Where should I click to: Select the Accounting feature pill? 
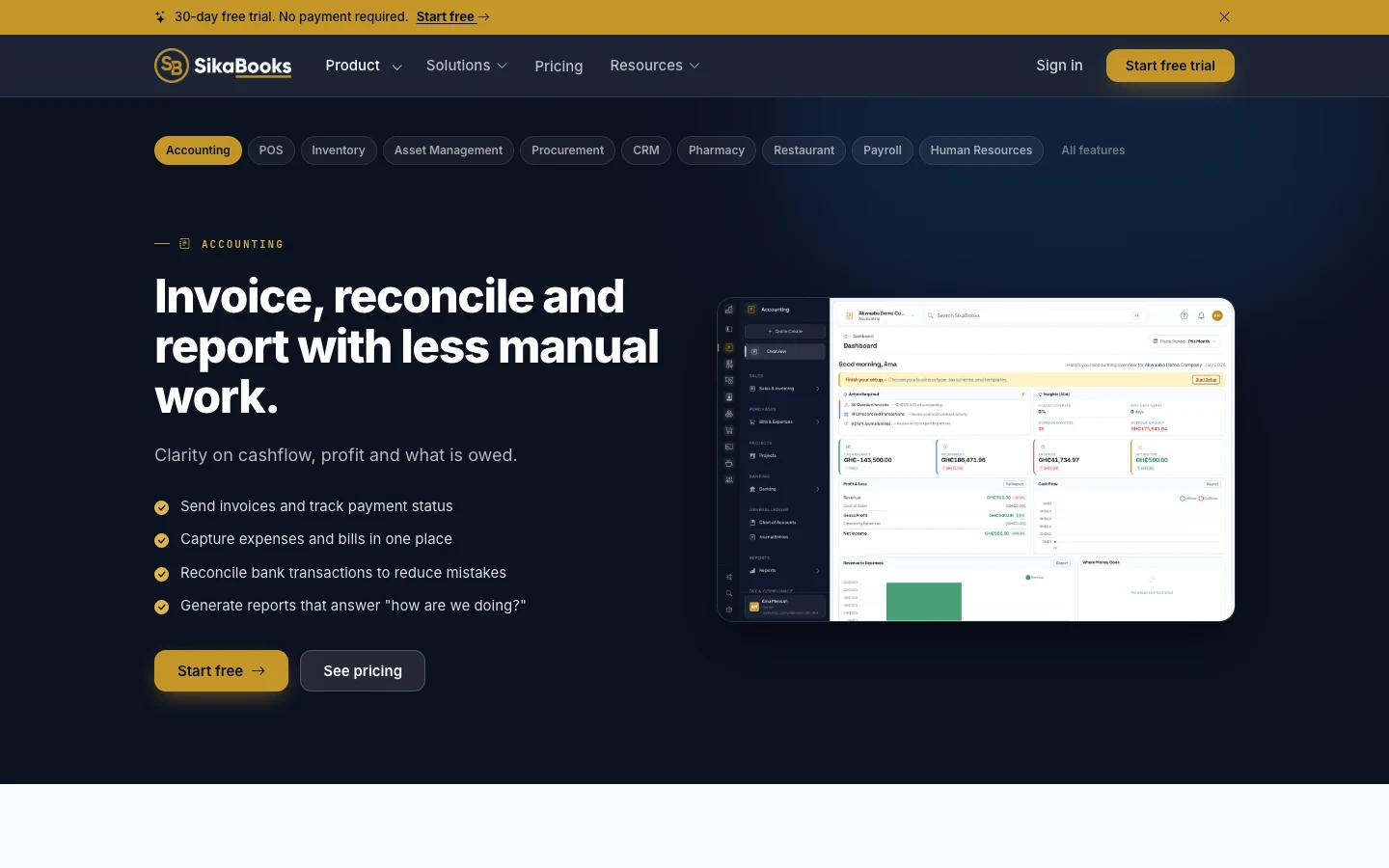point(198,150)
